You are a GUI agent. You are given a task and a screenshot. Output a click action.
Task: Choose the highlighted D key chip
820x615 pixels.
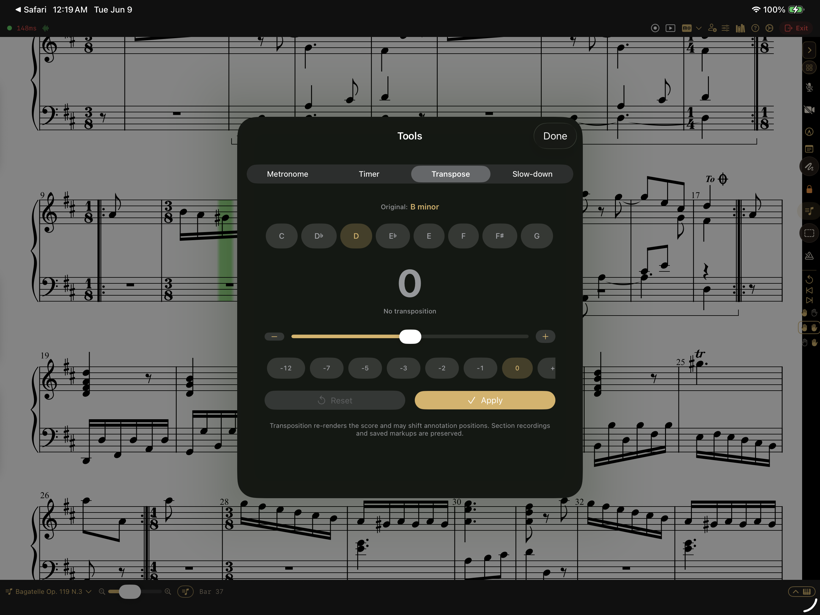click(356, 236)
